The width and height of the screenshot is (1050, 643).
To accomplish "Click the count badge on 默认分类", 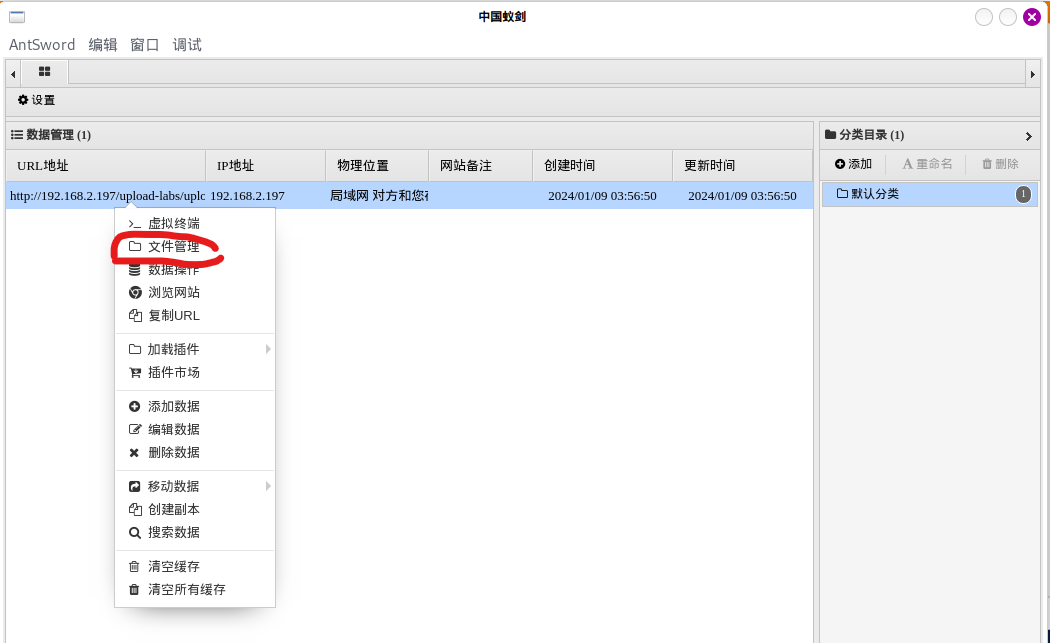I will [1023, 194].
